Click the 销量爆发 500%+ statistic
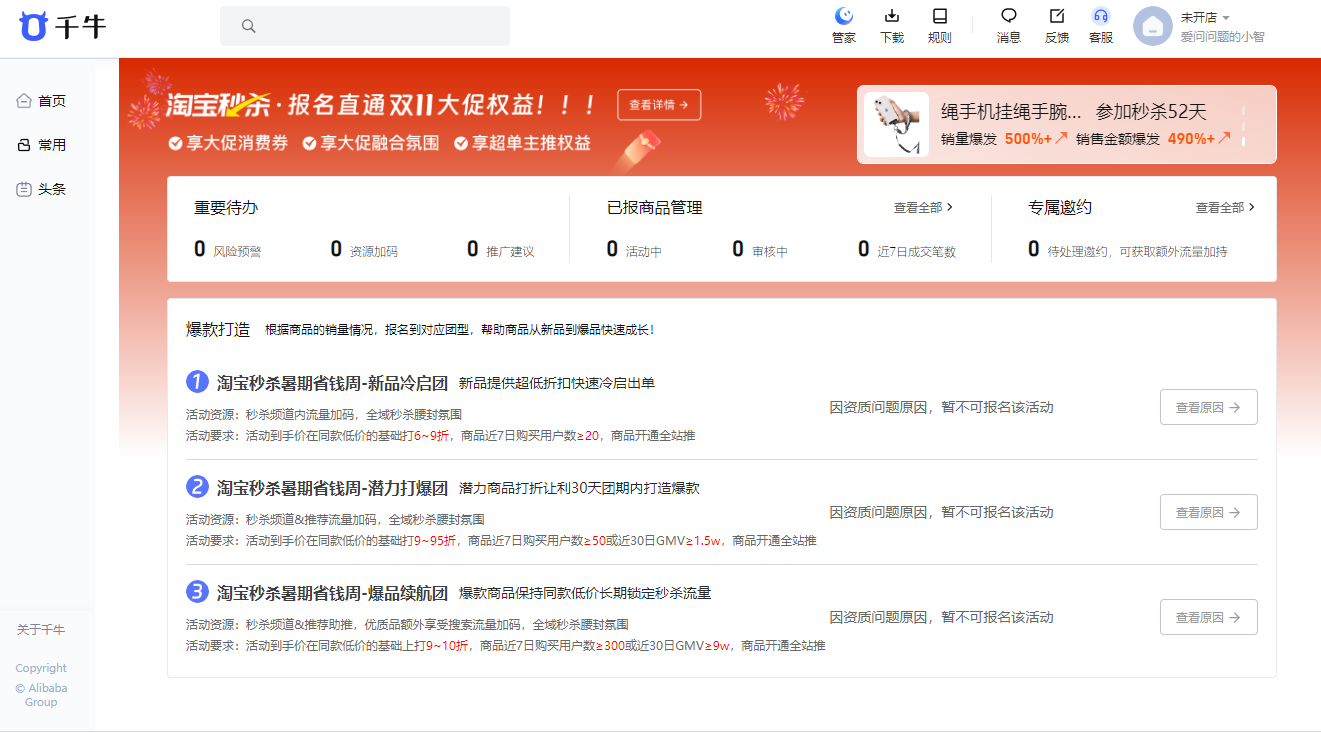 pyautogui.click(x=1004, y=139)
